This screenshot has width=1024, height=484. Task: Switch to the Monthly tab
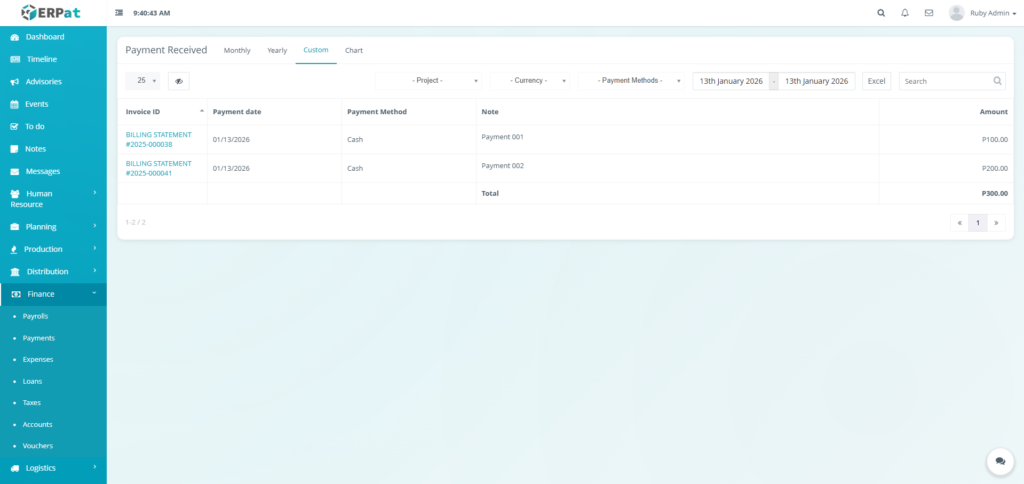click(237, 50)
